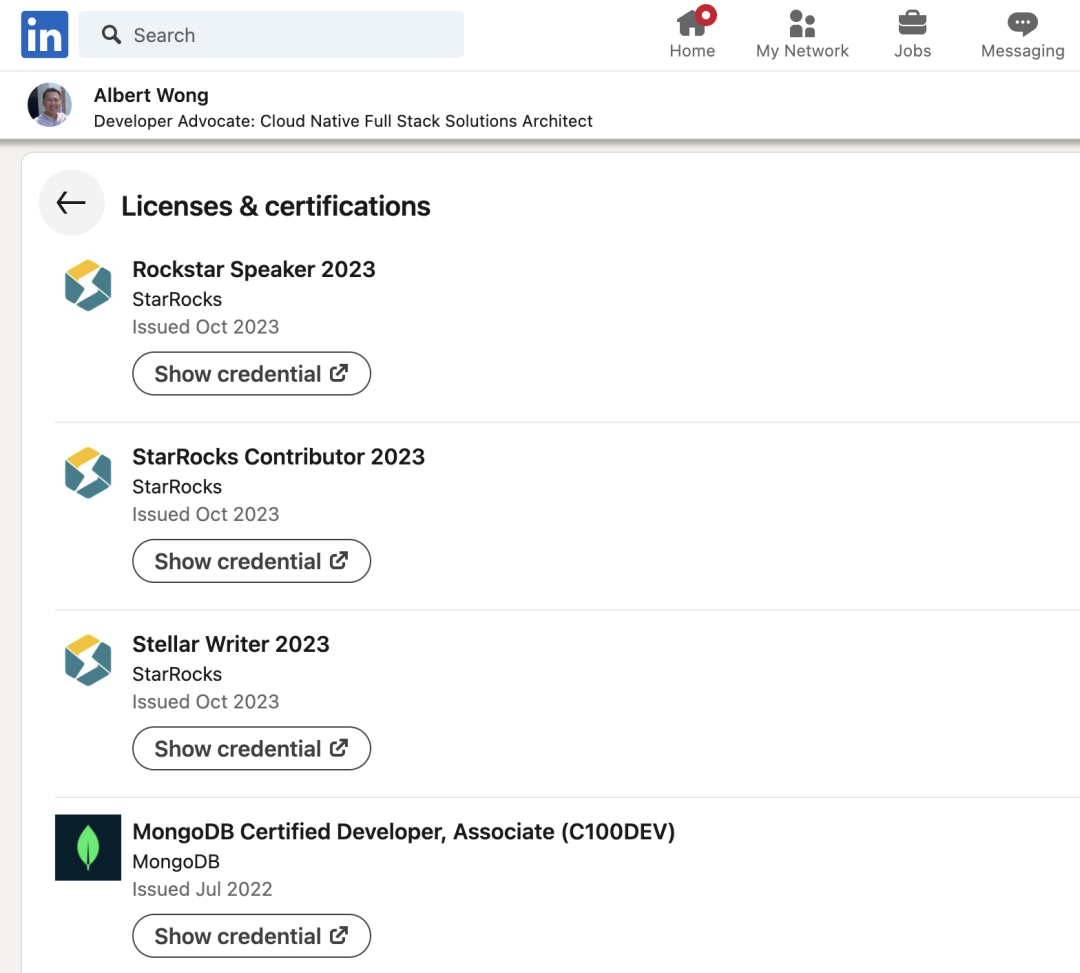
Task: Show credential for StarRocks Contributor 2023
Action: (x=251, y=561)
